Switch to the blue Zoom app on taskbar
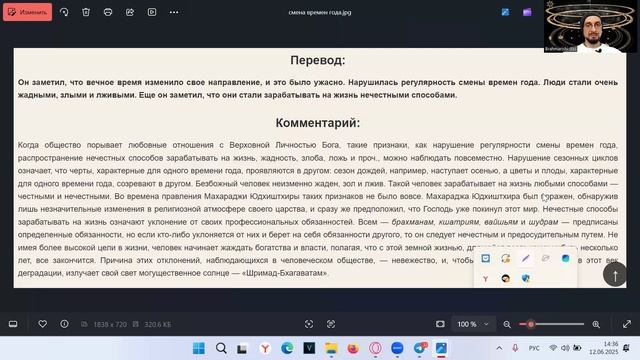This screenshot has height=360, width=640. (x=397, y=348)
